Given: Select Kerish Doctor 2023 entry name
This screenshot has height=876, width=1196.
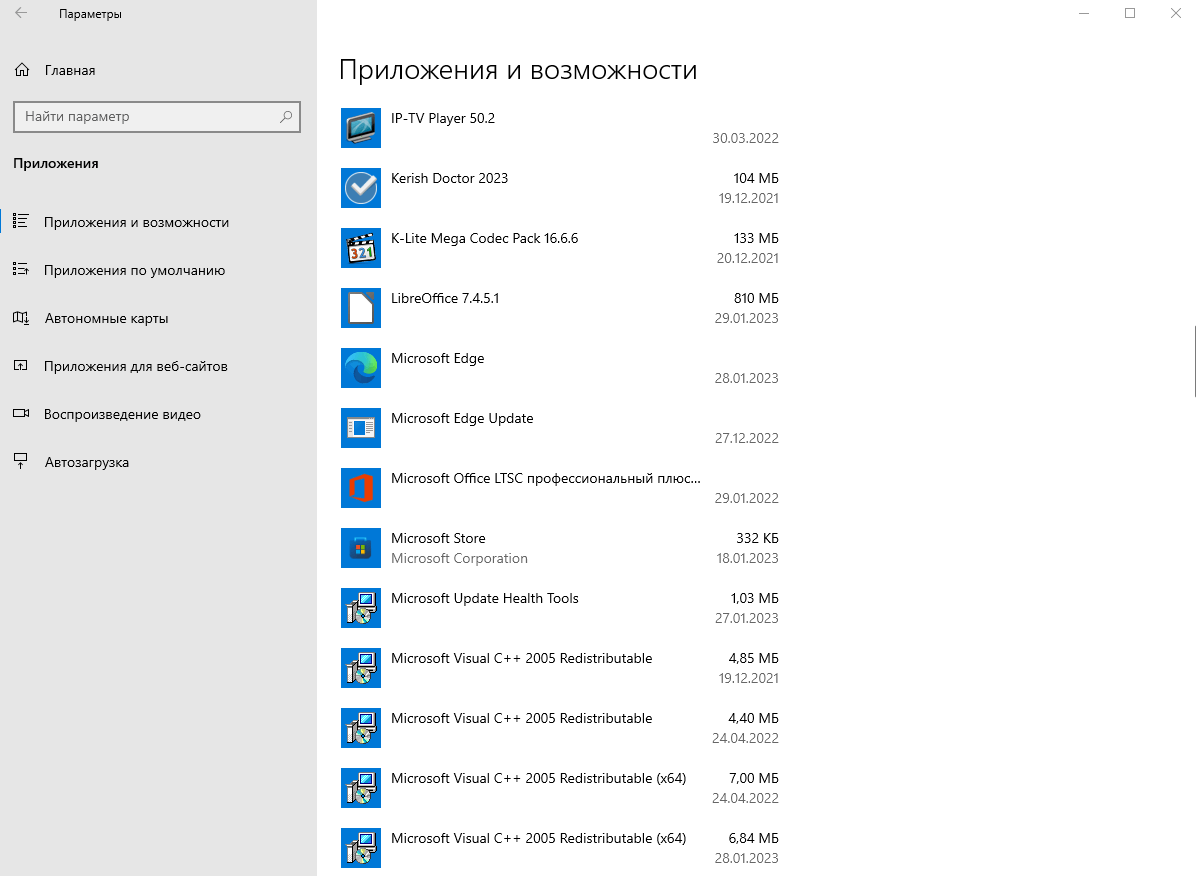Looking at the screenshot, I should [x=449, y=179].
